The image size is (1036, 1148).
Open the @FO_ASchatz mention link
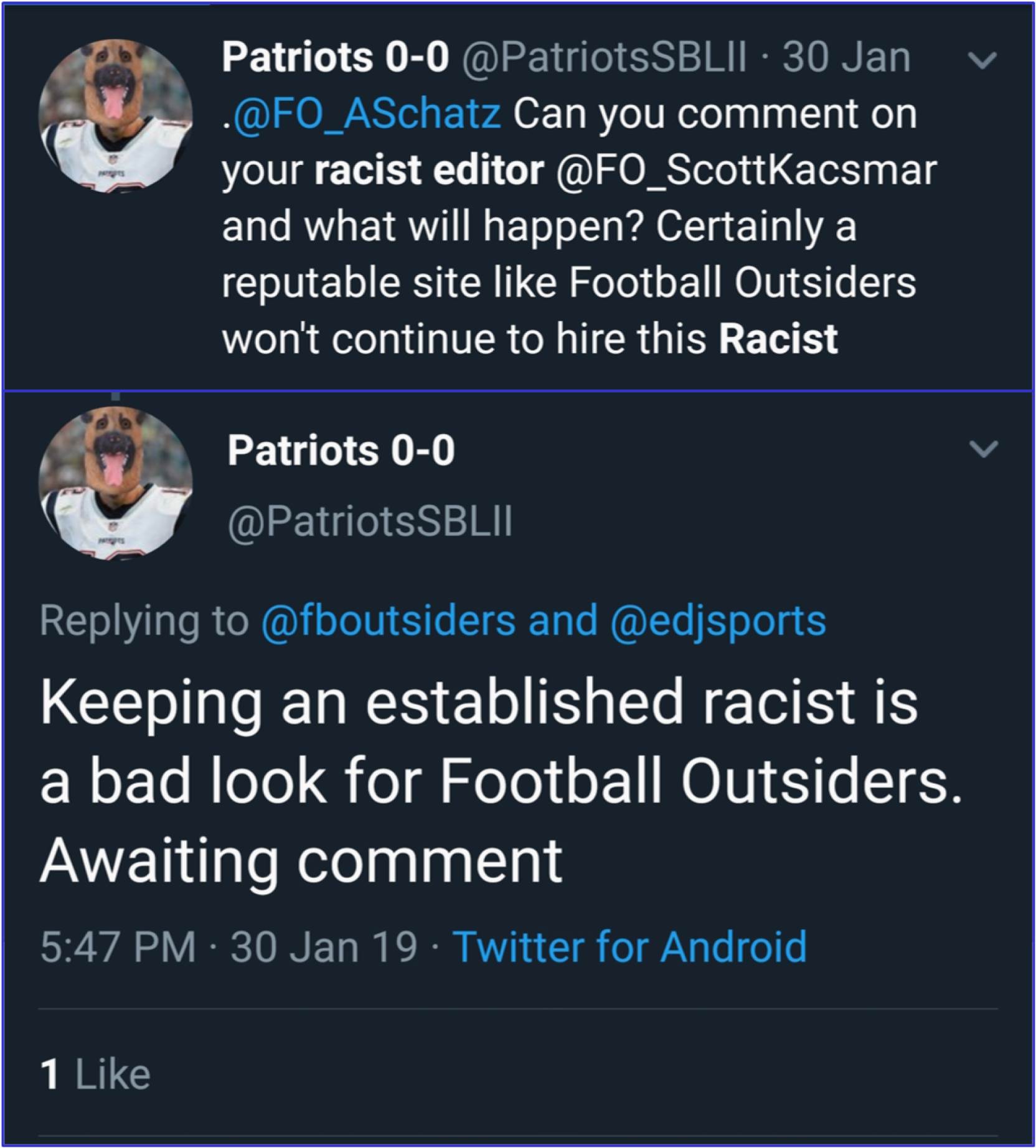[366, 114]
